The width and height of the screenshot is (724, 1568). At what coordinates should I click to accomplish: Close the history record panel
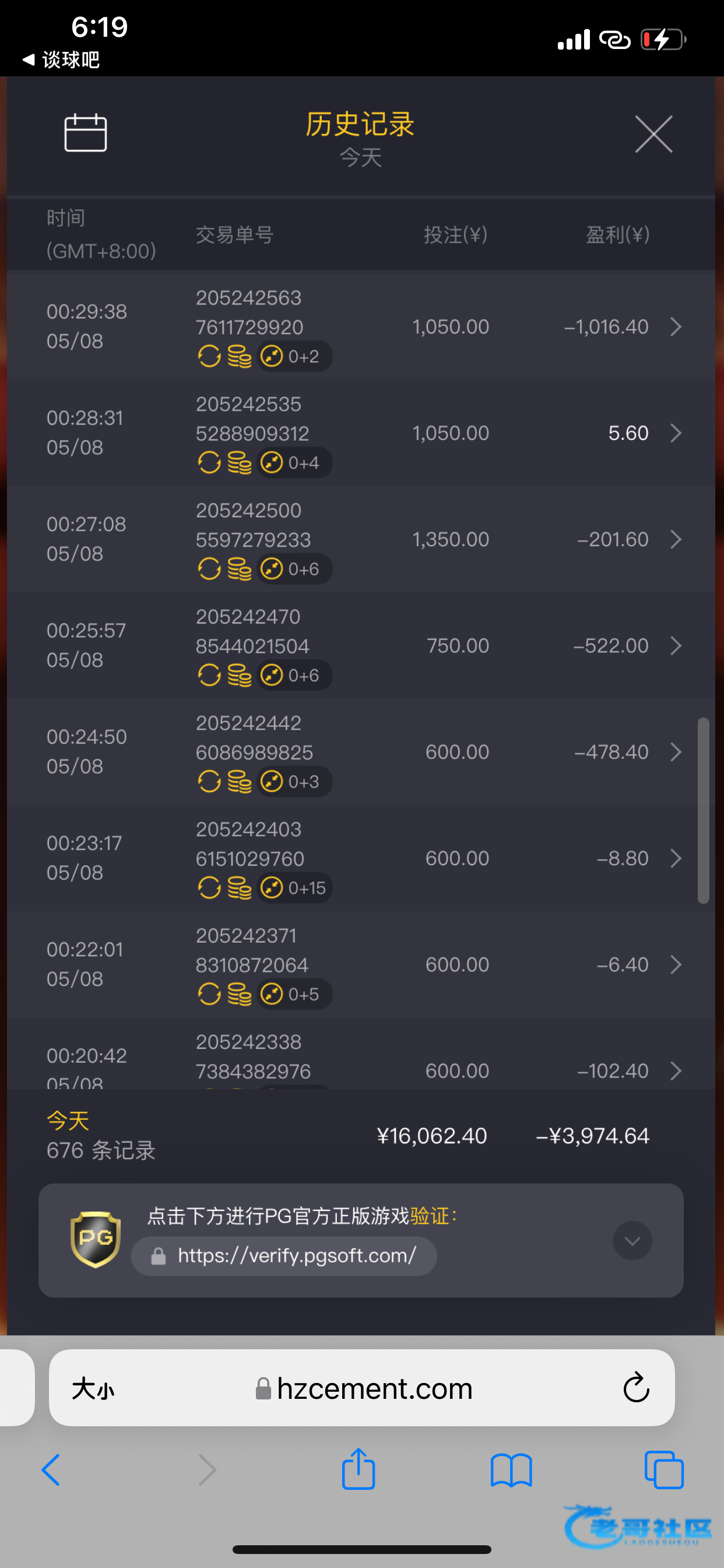(x=653, y=134)
